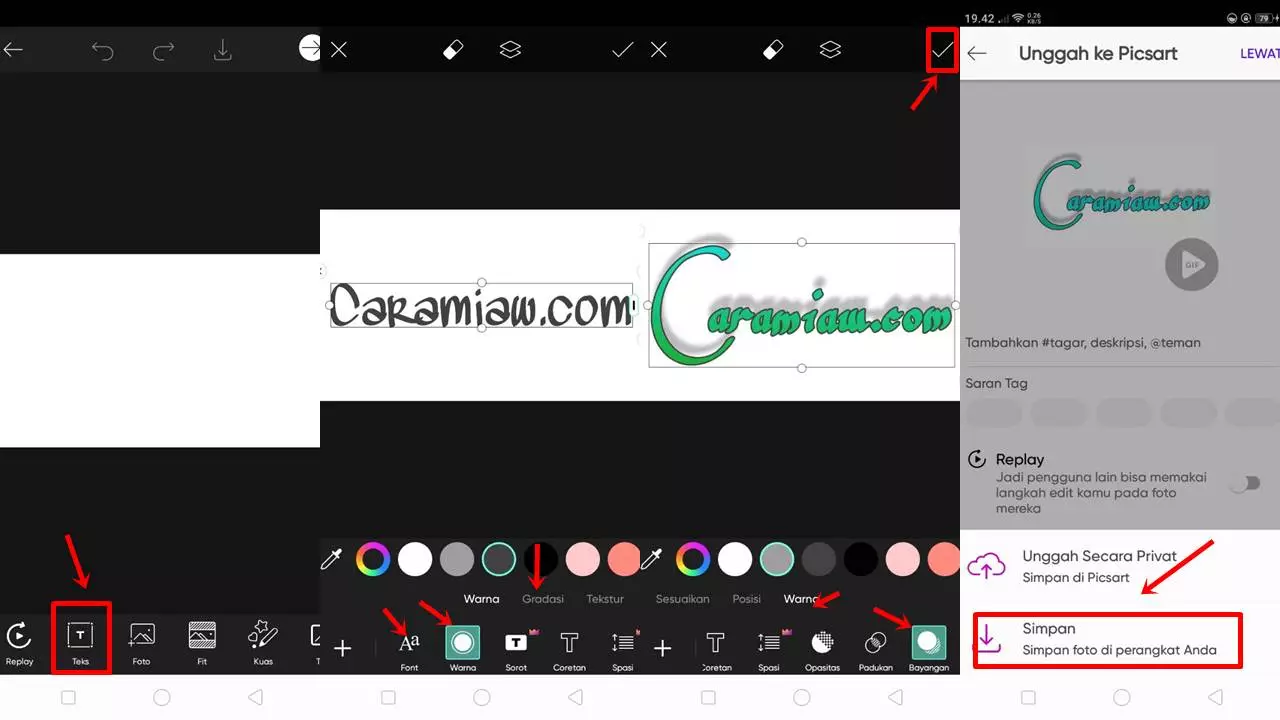Open the Caramiaw.com logo preview thumbnail
The image size is (1280, 720).
(1119, 197)
